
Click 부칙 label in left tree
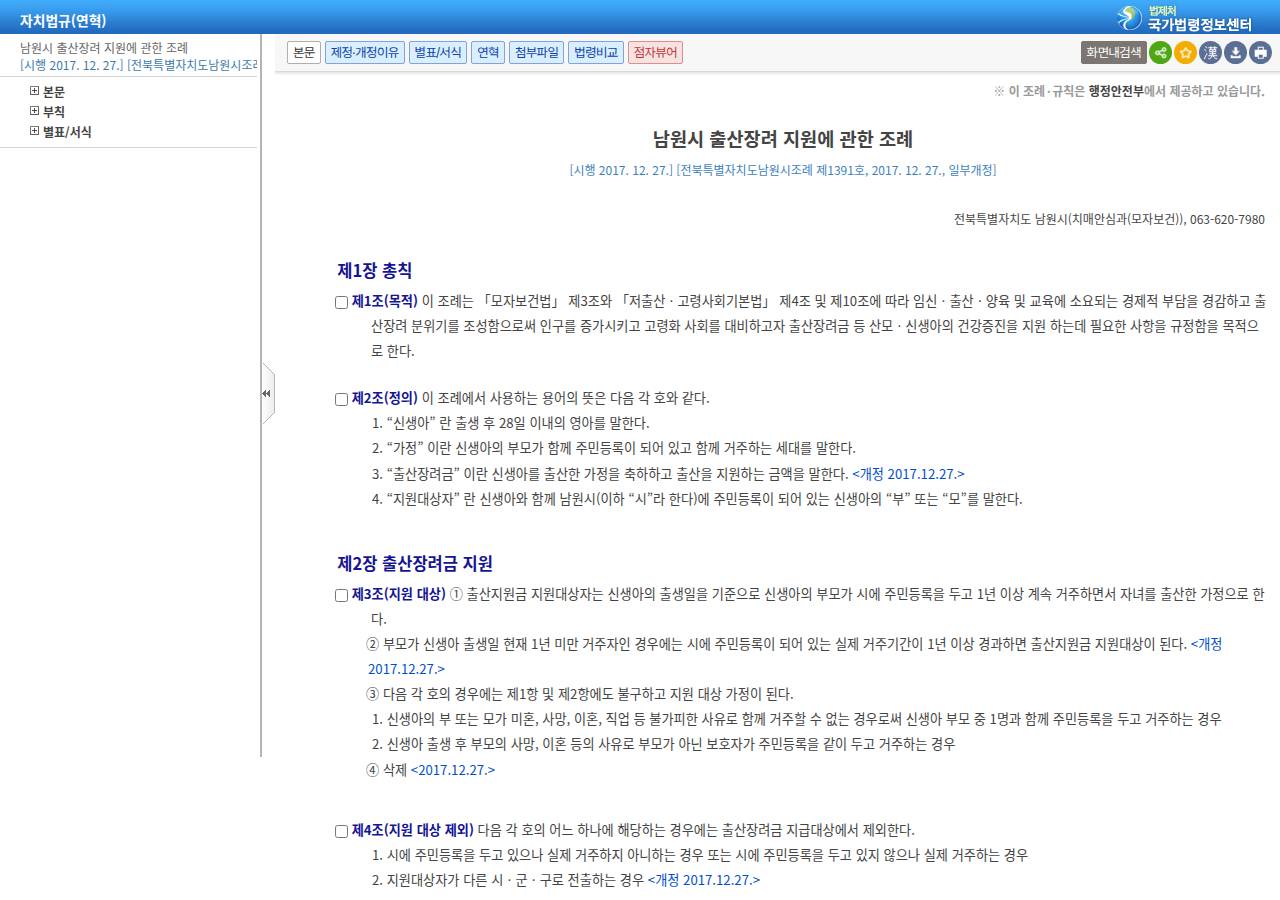tap(54, 111)
